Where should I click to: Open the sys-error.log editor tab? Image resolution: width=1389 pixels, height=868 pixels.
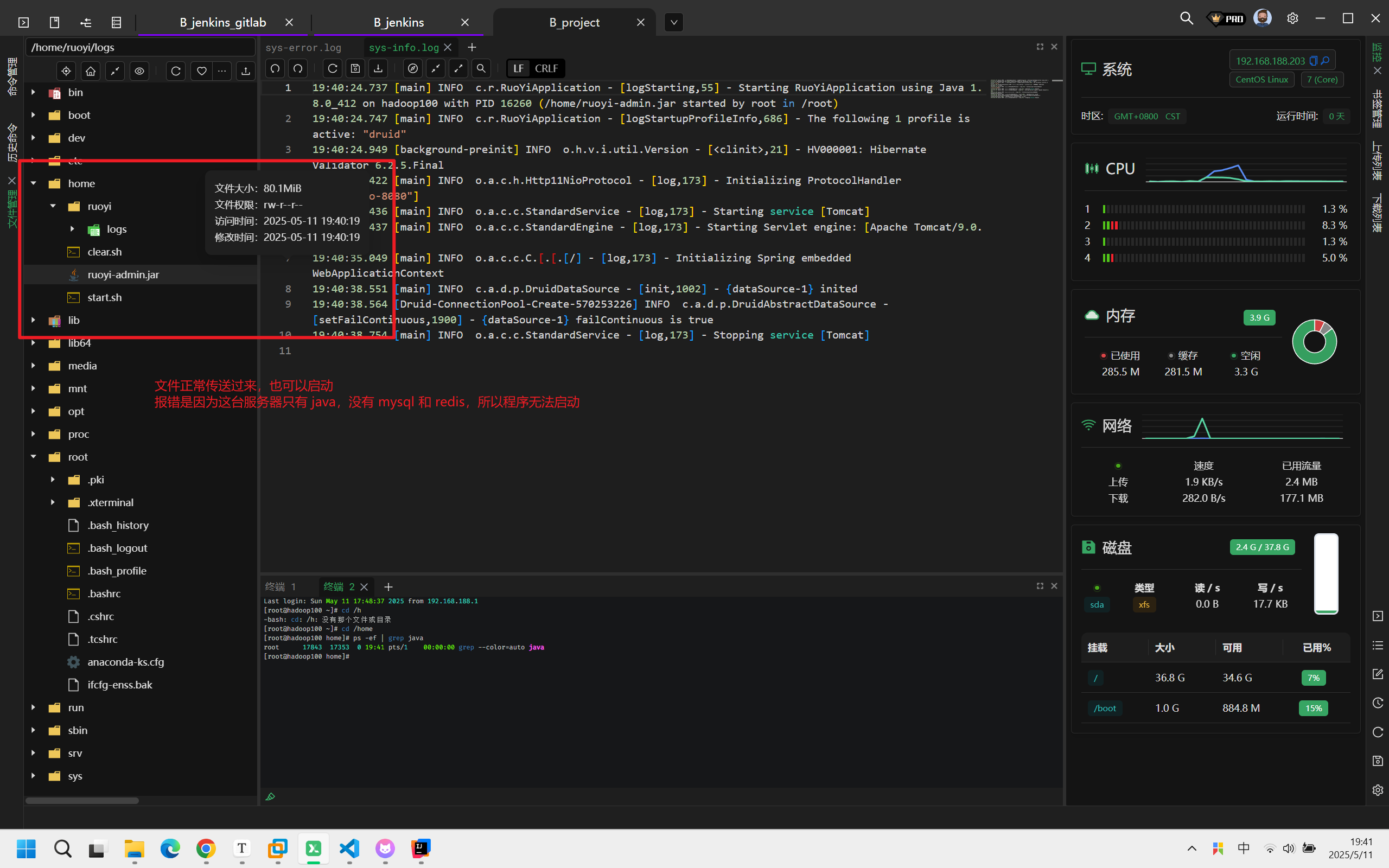tap(303, 48)
